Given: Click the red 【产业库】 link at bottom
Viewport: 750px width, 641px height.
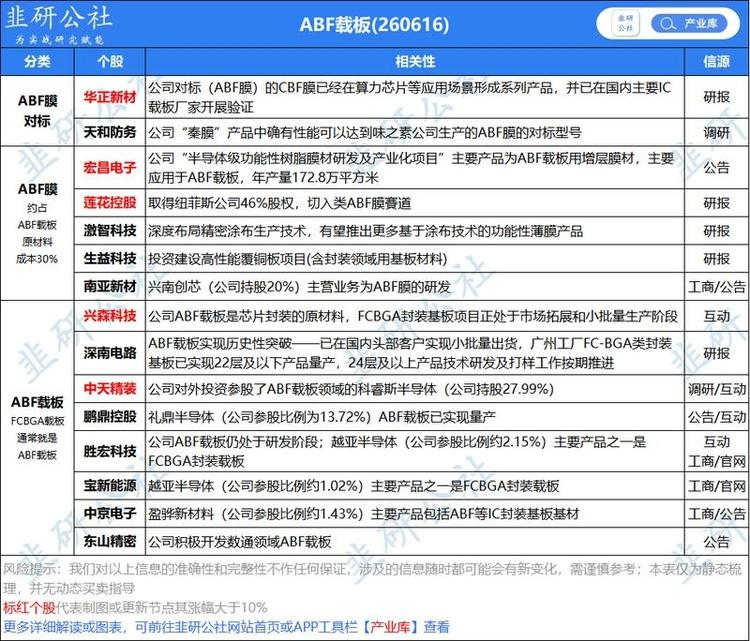Looking at the screenshot, I should [390, 627].
